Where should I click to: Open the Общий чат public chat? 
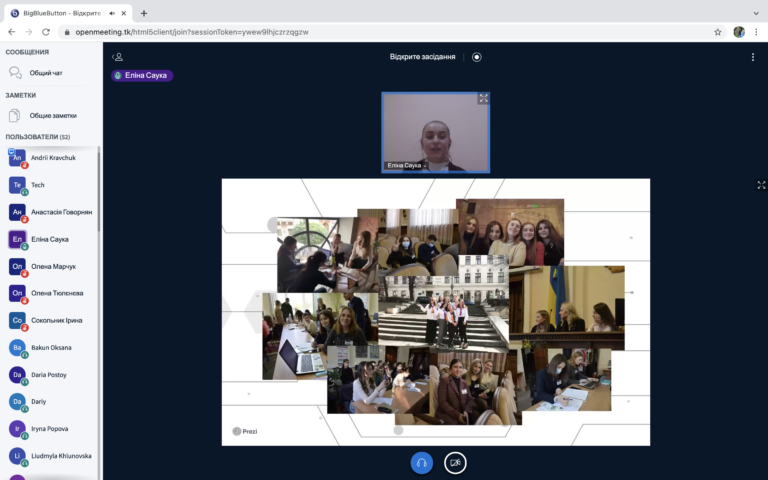point(46,73)
